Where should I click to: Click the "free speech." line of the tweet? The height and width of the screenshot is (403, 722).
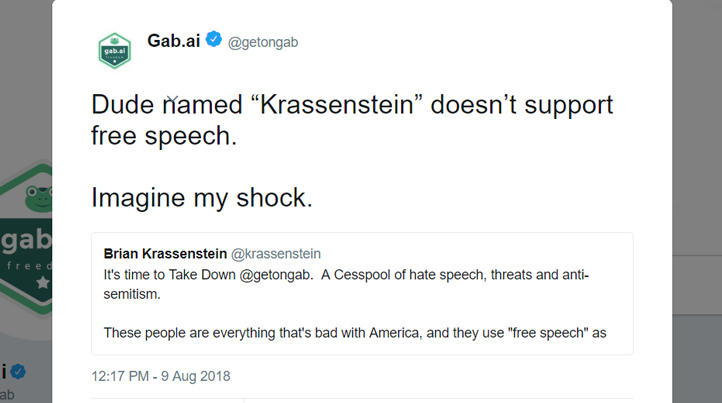164,136
